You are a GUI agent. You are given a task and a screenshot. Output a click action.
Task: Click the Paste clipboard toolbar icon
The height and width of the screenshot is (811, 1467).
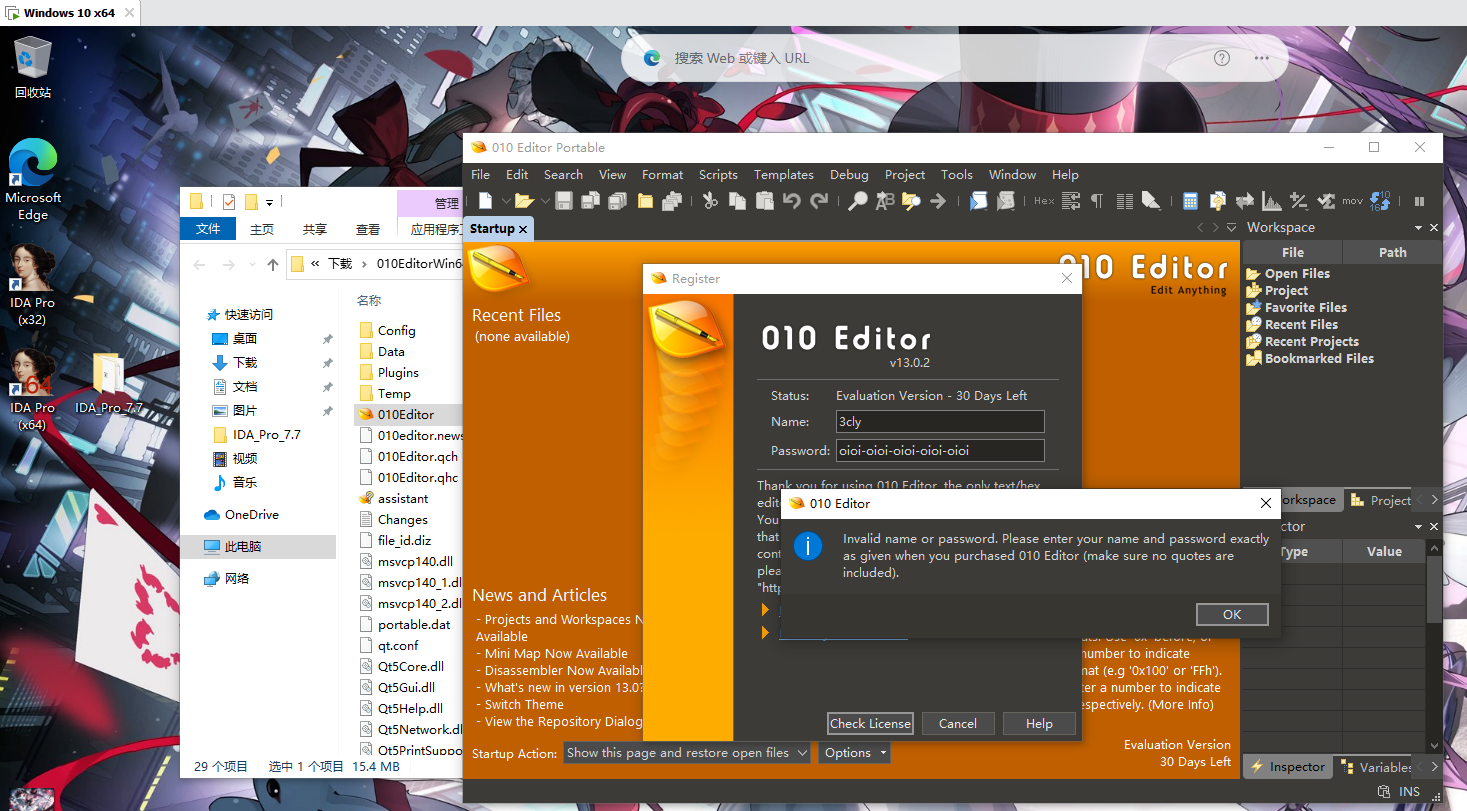[x=765, y=201]
